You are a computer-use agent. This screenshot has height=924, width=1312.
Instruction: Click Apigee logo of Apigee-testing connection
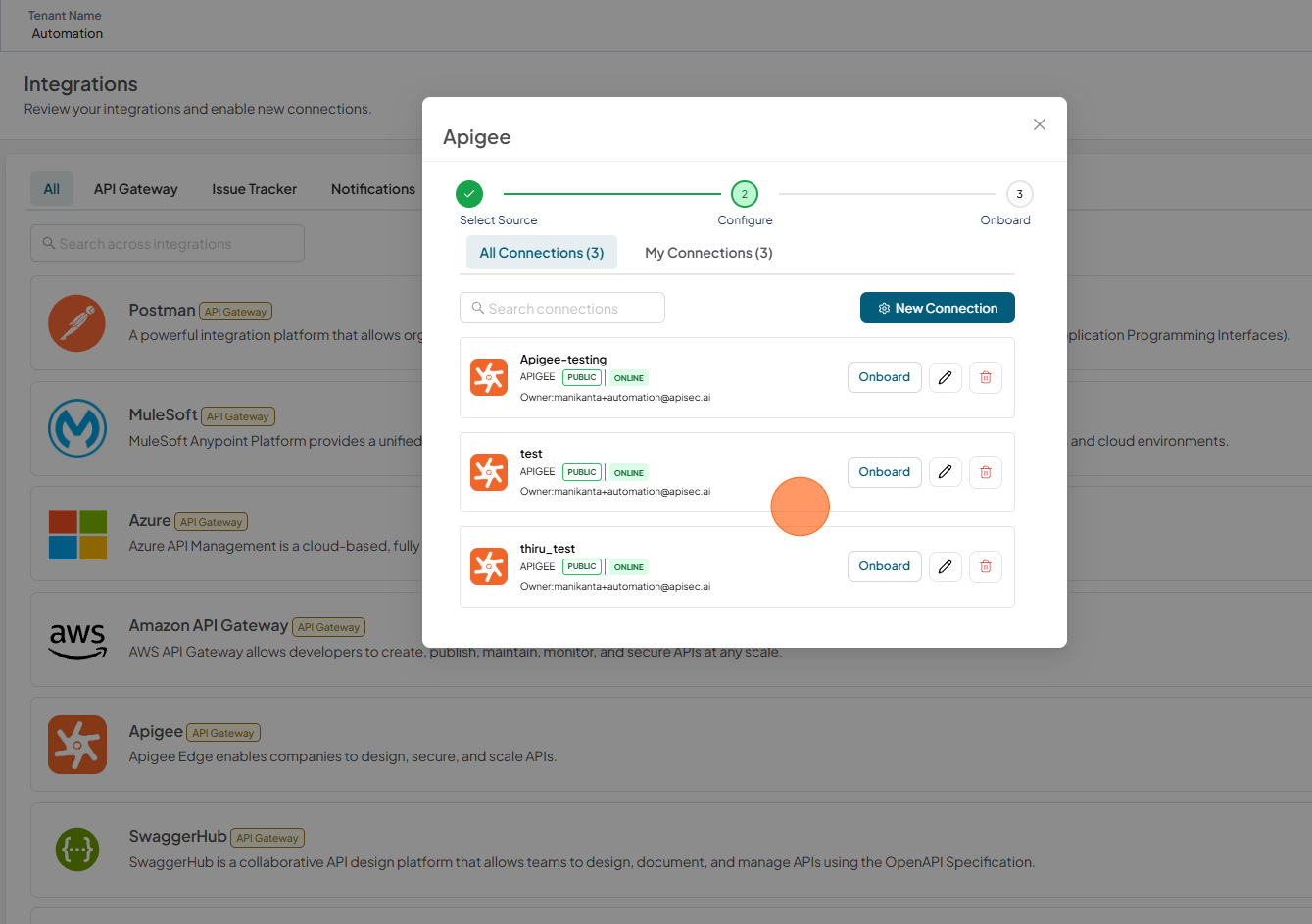(489, 377)
